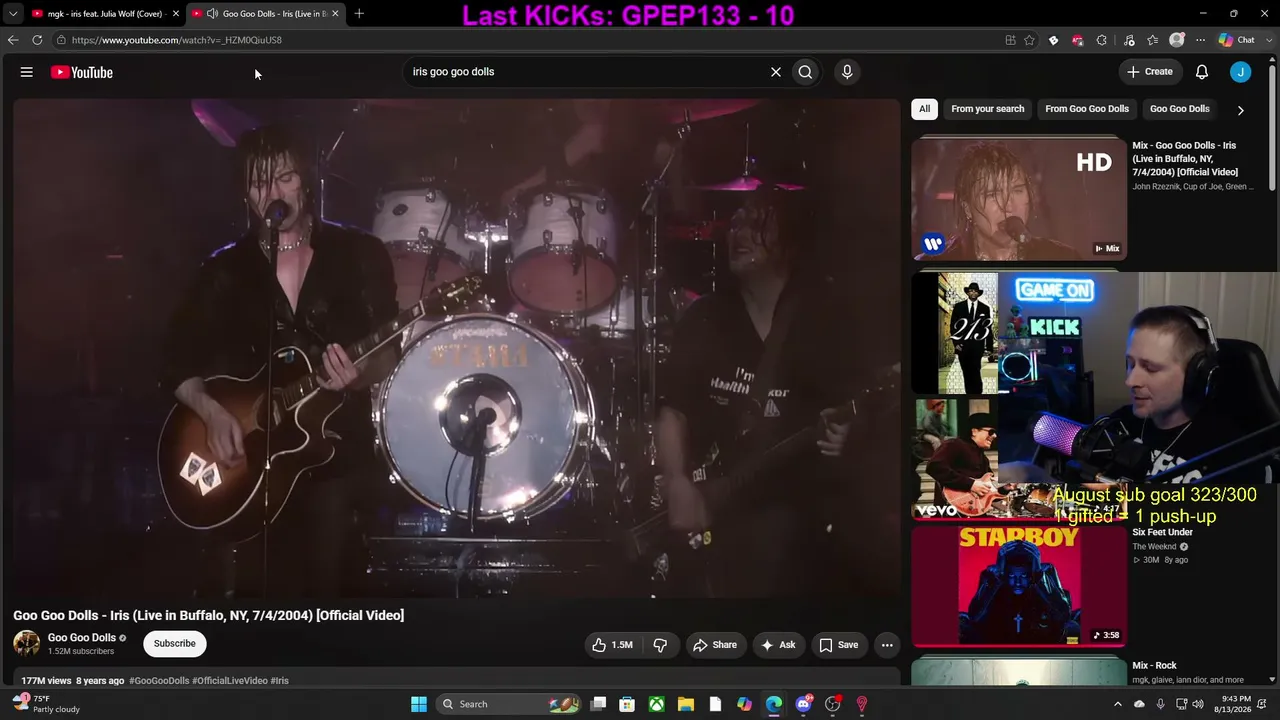The height and width of the screenshot is (720, 1280).
Task: Open the weather widget showing 75°F
Action: point(46,704)
